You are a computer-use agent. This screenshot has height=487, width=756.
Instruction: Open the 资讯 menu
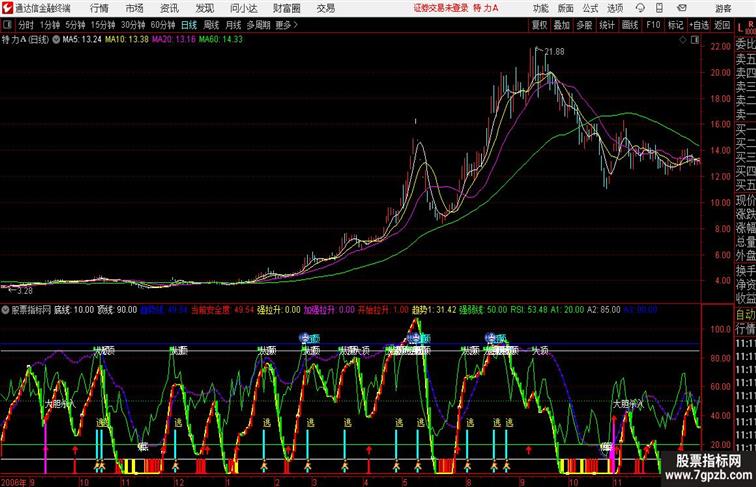point(169,8)
